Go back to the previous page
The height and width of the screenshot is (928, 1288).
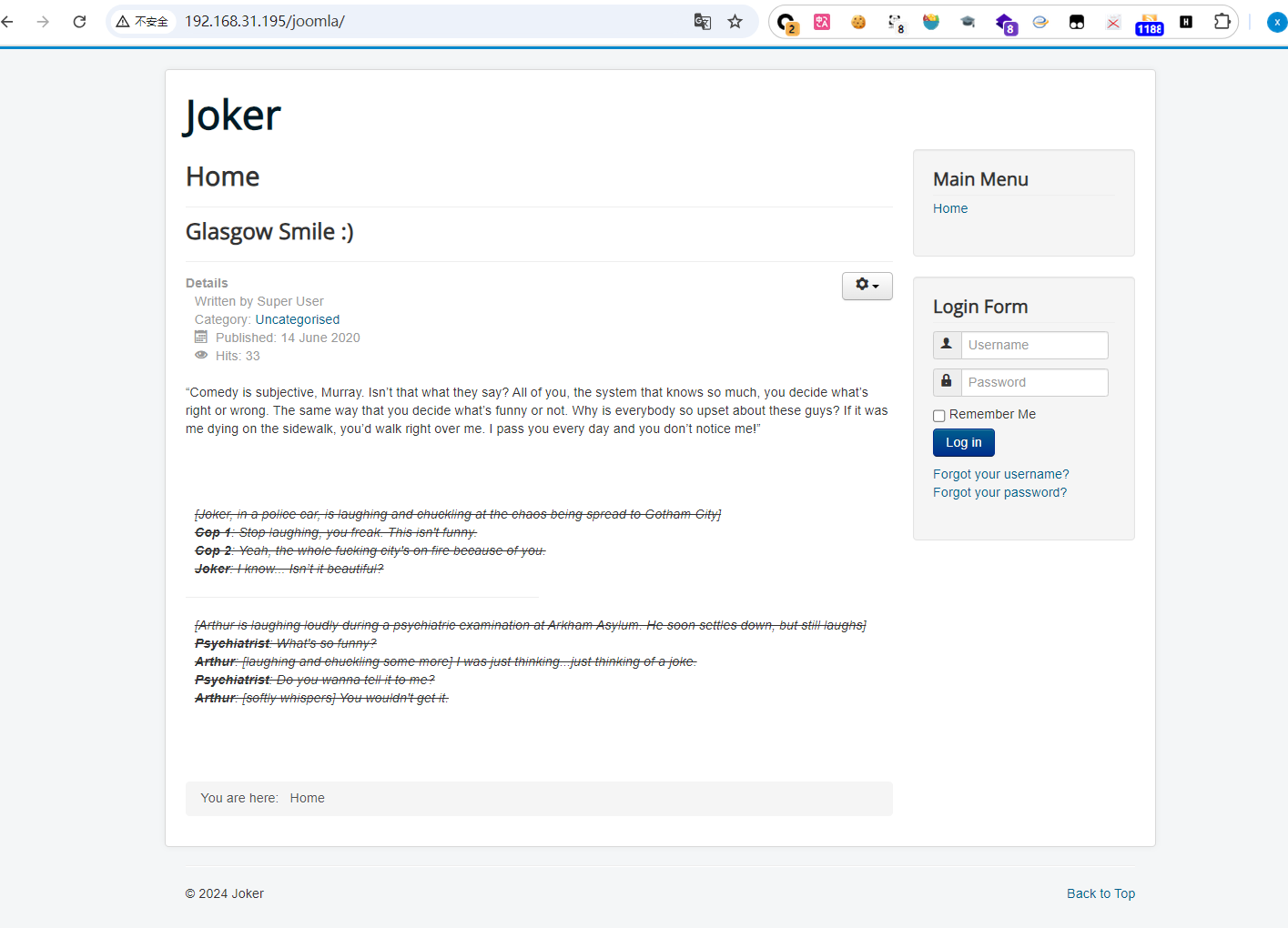(x=7, y=22)
